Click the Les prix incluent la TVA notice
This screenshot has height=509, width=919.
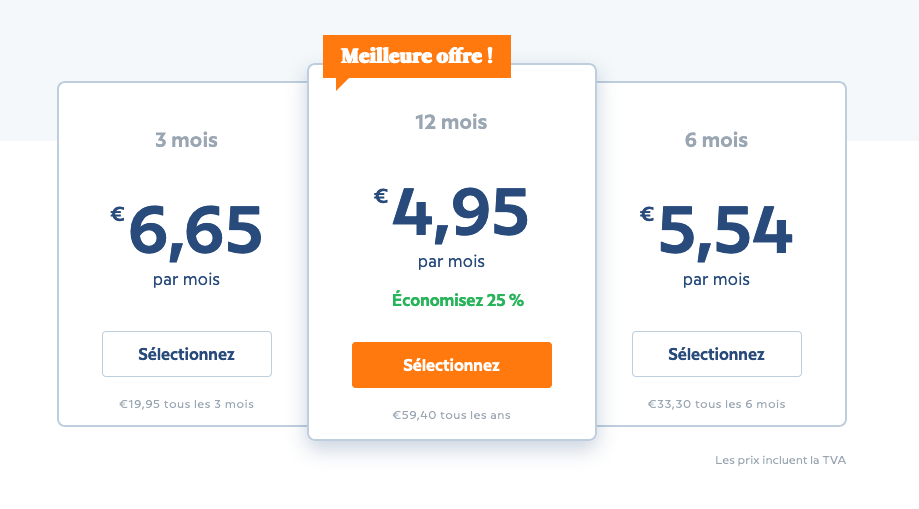780,460
